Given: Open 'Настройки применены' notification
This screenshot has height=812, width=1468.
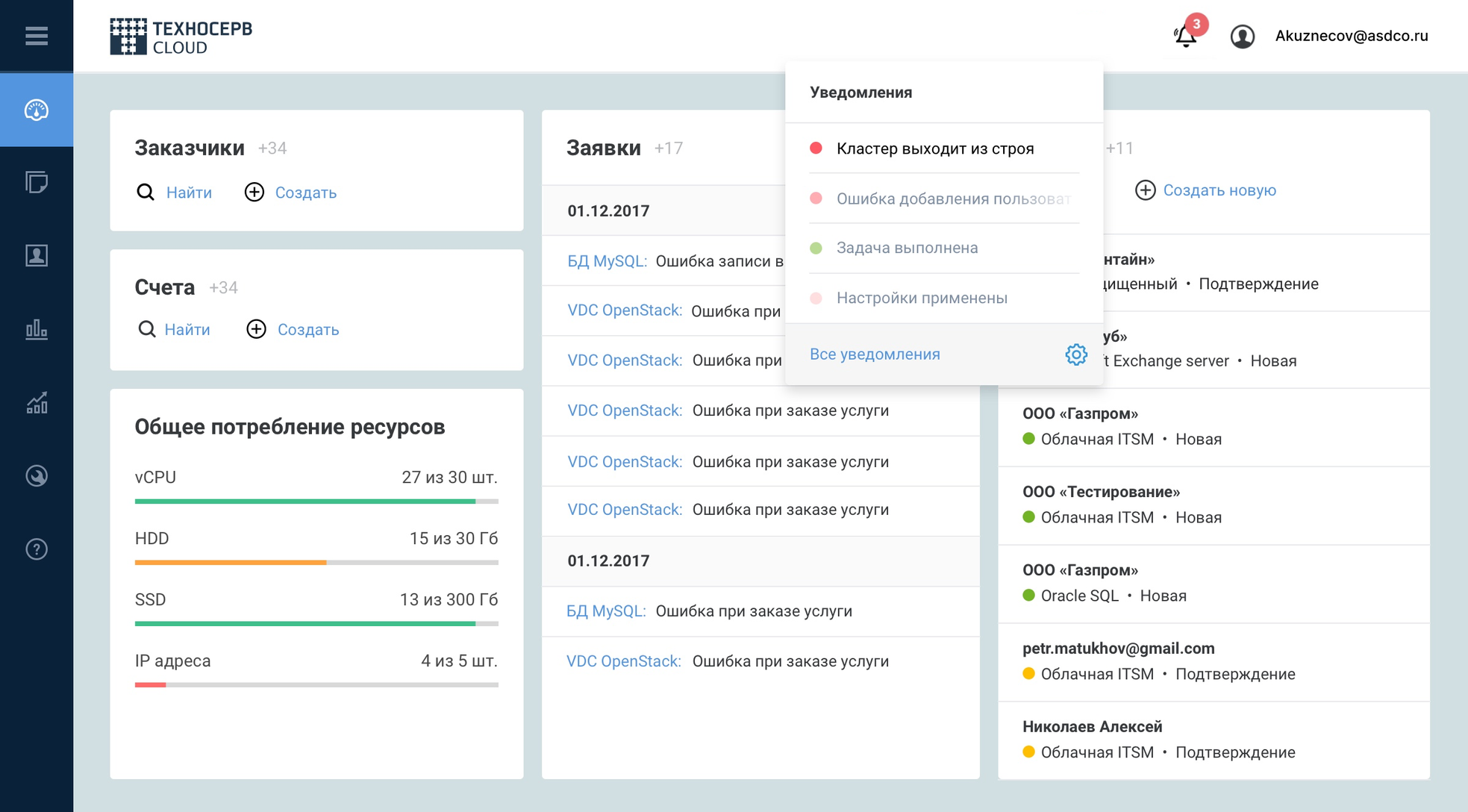Looking at the screenshot, I should pyautogui.click(x=921, y=298).
